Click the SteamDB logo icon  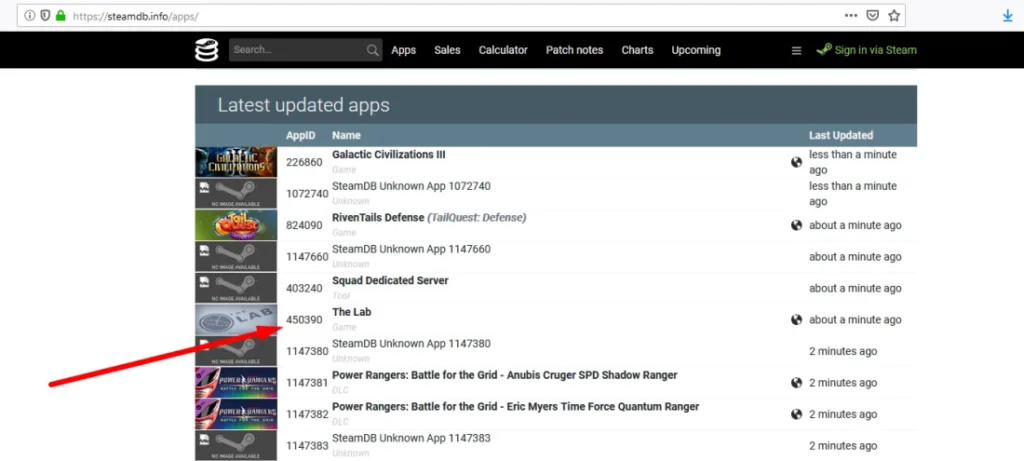coord(206,50)
